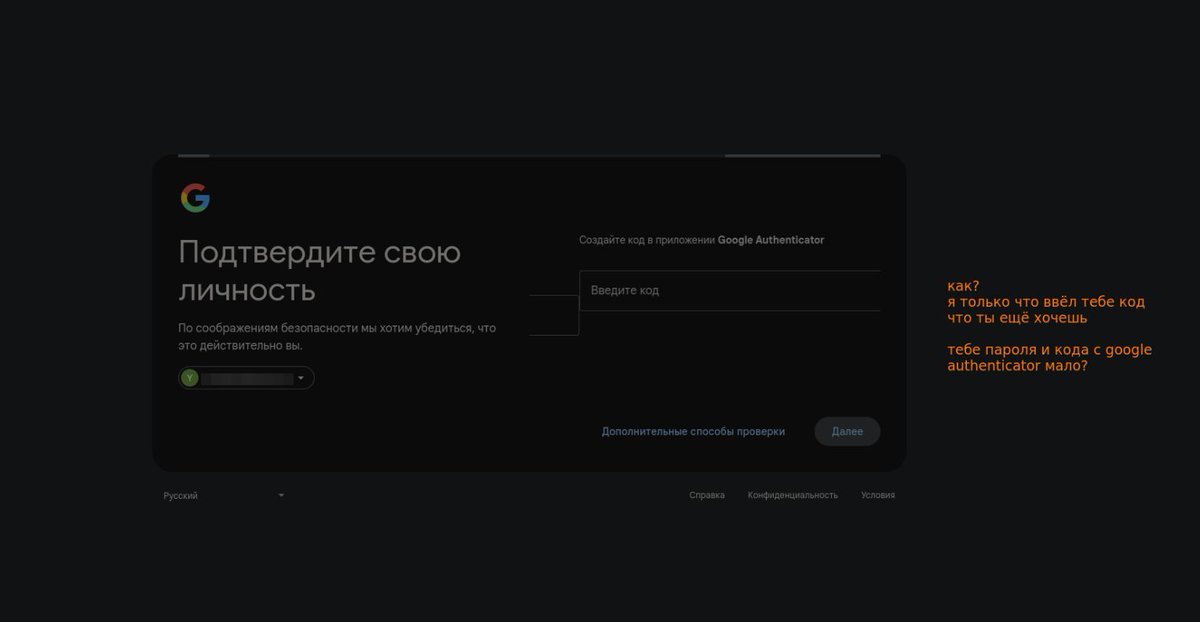Open the 'Конфиденциальность' footer link

pyautogui.click(x=793, y=495)
